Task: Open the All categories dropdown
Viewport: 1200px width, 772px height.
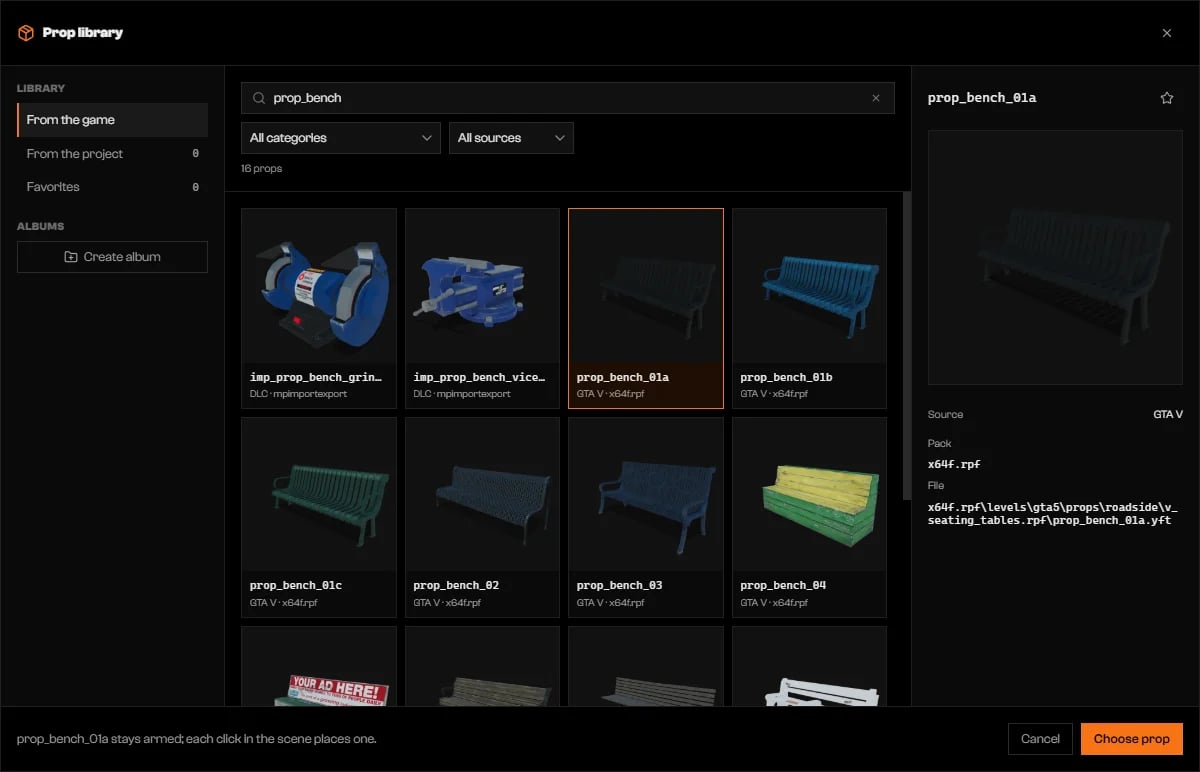Action: pyautogui.click(x=340, y=138)
